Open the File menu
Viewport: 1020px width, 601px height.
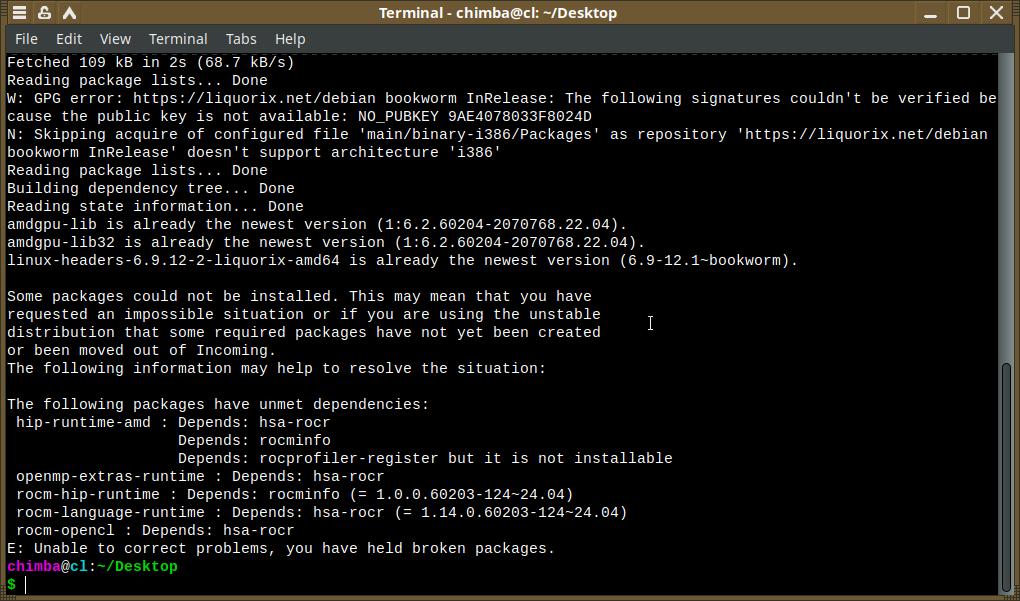point(27,39)
